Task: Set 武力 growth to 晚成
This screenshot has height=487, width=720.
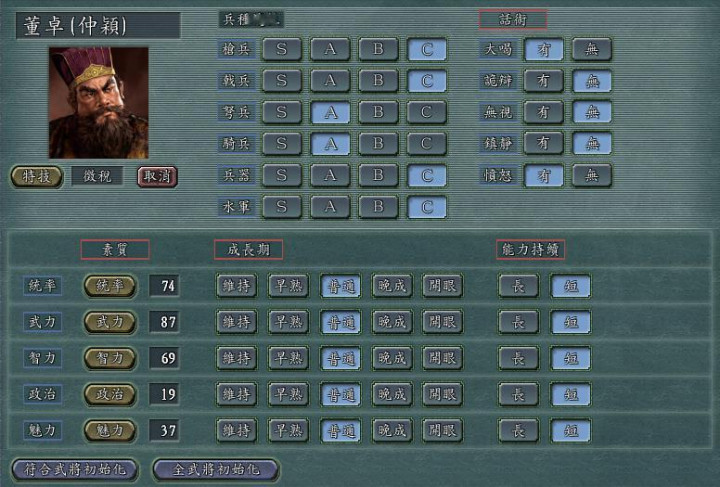Action: pos(392,322)
